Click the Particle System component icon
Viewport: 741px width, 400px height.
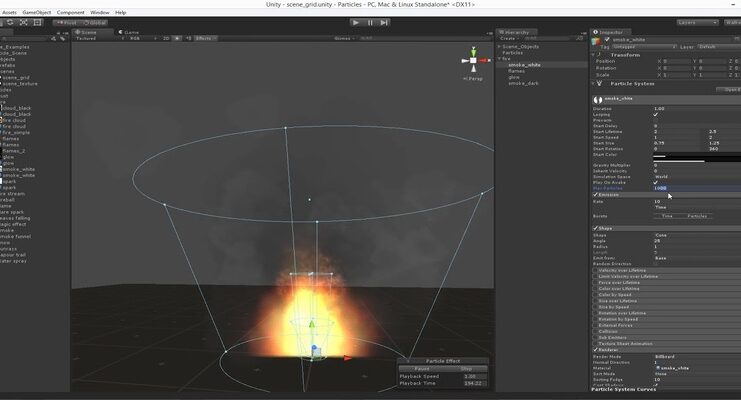(600, 84)
